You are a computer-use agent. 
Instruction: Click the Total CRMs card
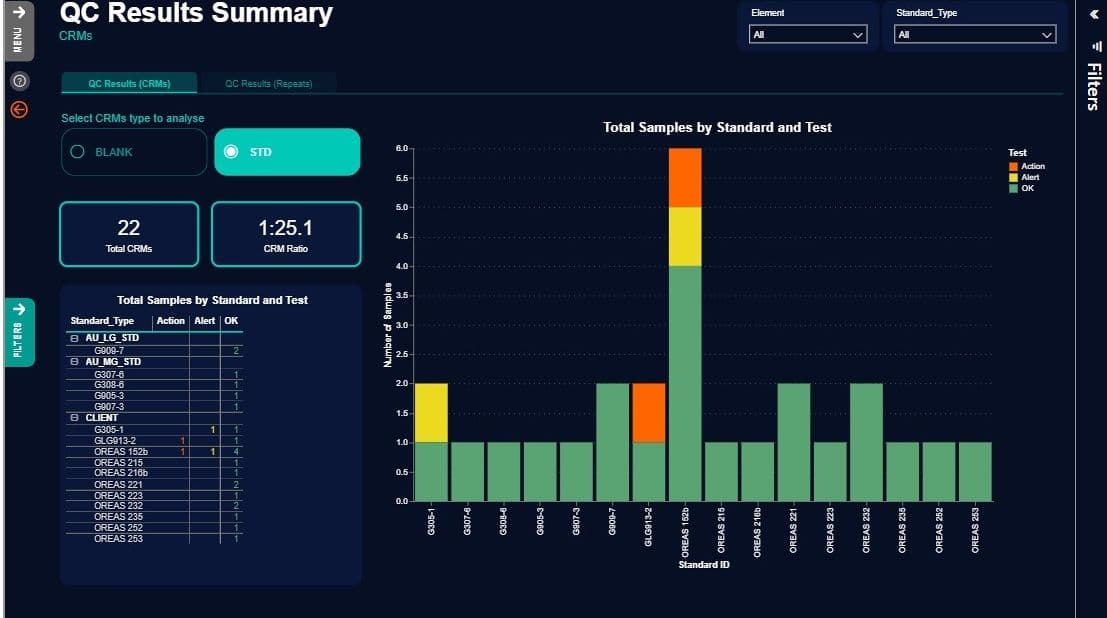[x=129, y=234]
